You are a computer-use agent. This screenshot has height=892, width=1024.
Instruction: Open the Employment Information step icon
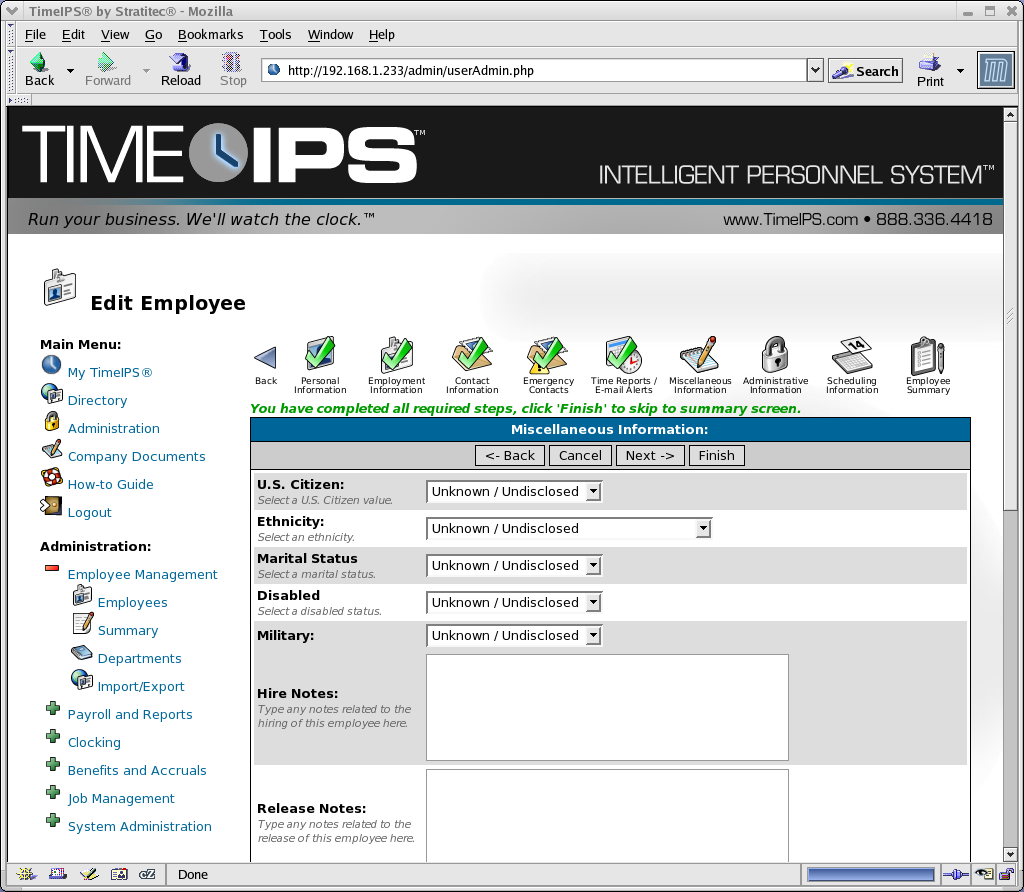[396, 353]
